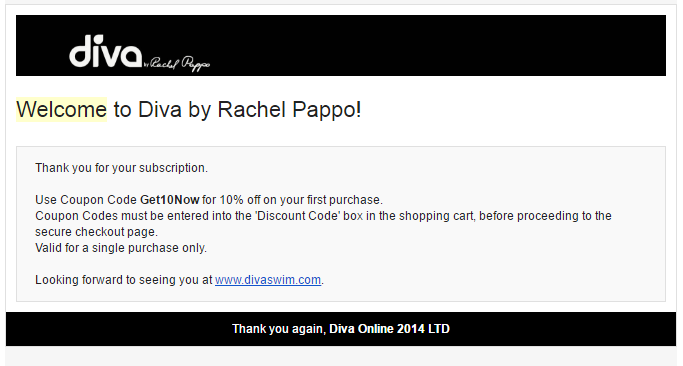Click the 'Valid for a single purchase only' line
This screenshot has width=683, height=366.
point(121,248)
